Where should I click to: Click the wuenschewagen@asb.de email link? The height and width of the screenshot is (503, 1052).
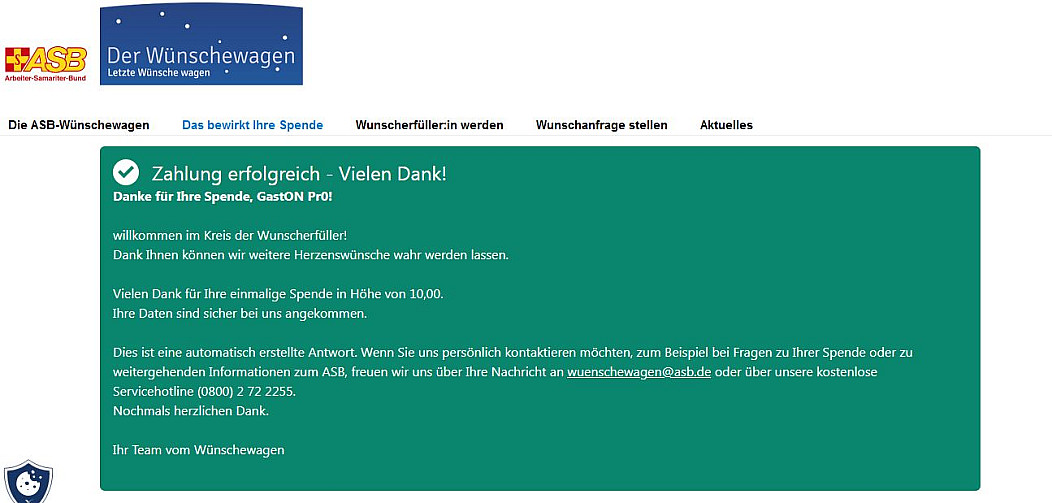pos(638,372)
